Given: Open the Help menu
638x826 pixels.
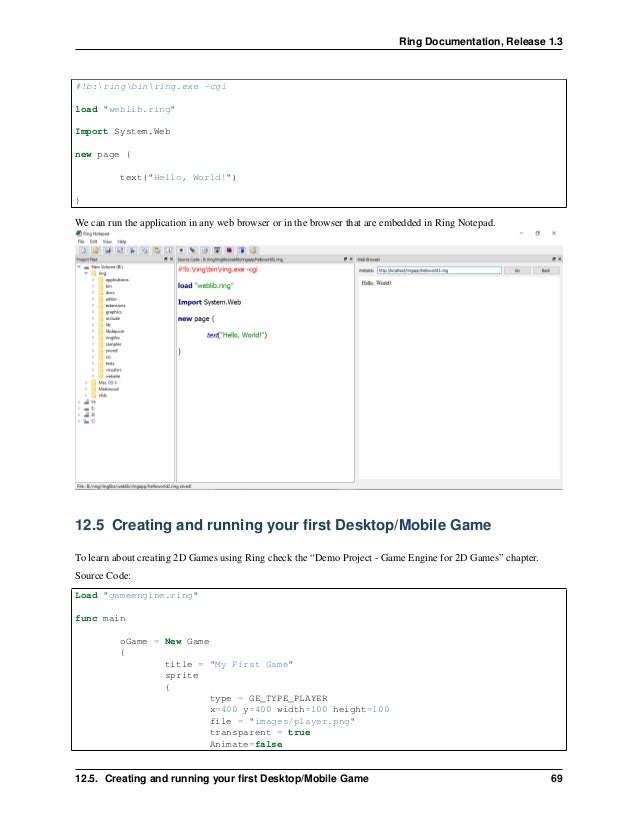Looking at the screenshot, I should pyautogui.click(x=122, y=242).
